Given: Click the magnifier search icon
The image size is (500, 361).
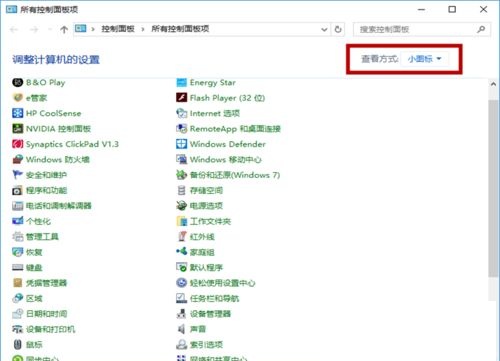Looking at the screenshot, I should point(481,29).
